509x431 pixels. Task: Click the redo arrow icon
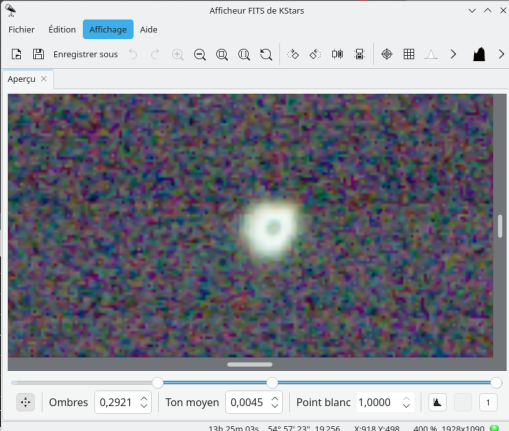tap(155, 54)
